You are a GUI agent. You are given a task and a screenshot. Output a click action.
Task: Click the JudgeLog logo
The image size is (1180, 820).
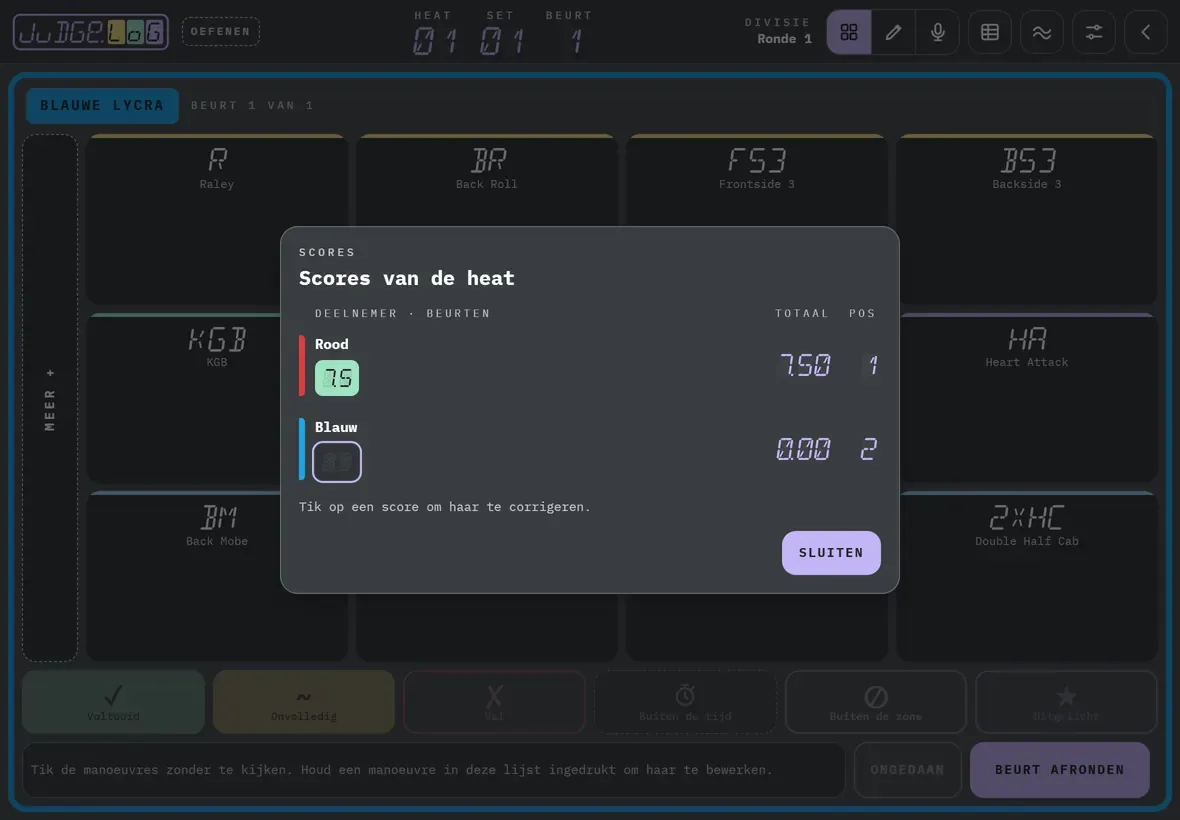click(91, 32)
